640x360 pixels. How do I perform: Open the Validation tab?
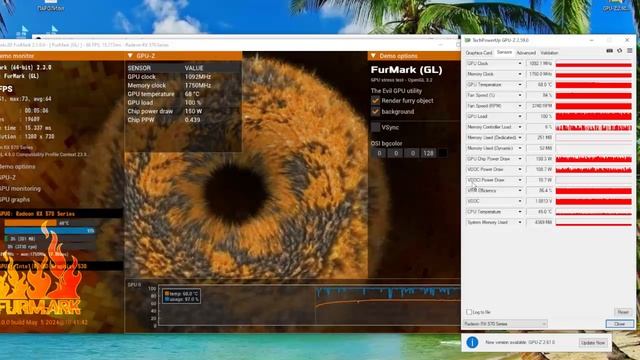coord(549,53)
